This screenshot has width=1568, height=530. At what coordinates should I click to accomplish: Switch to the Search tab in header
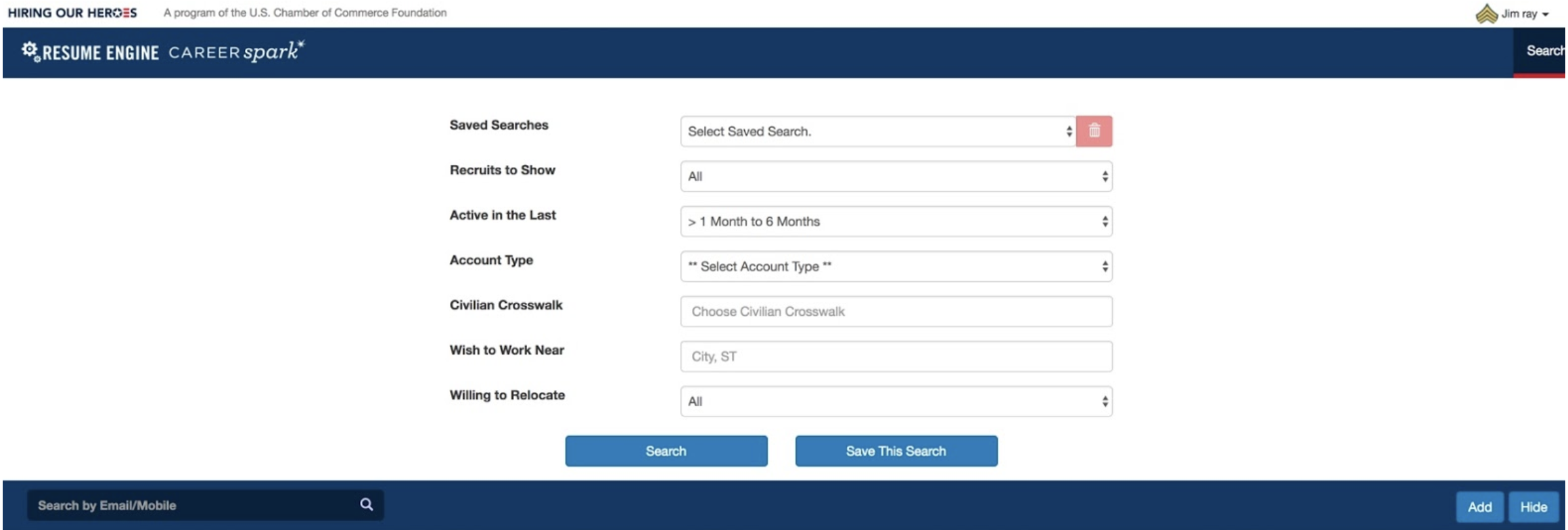click(x=1540, y=51)
